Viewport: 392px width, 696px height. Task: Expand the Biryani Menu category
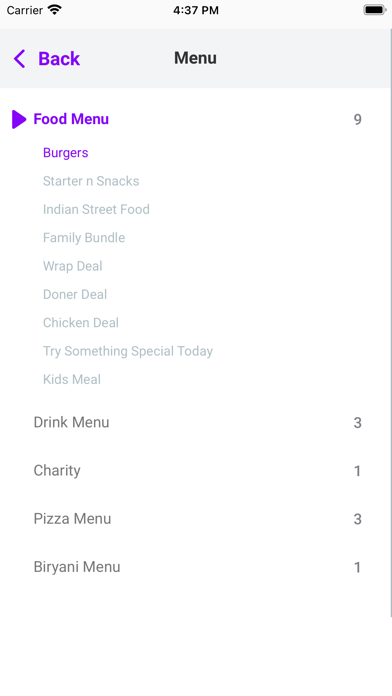tap(196, 567)
